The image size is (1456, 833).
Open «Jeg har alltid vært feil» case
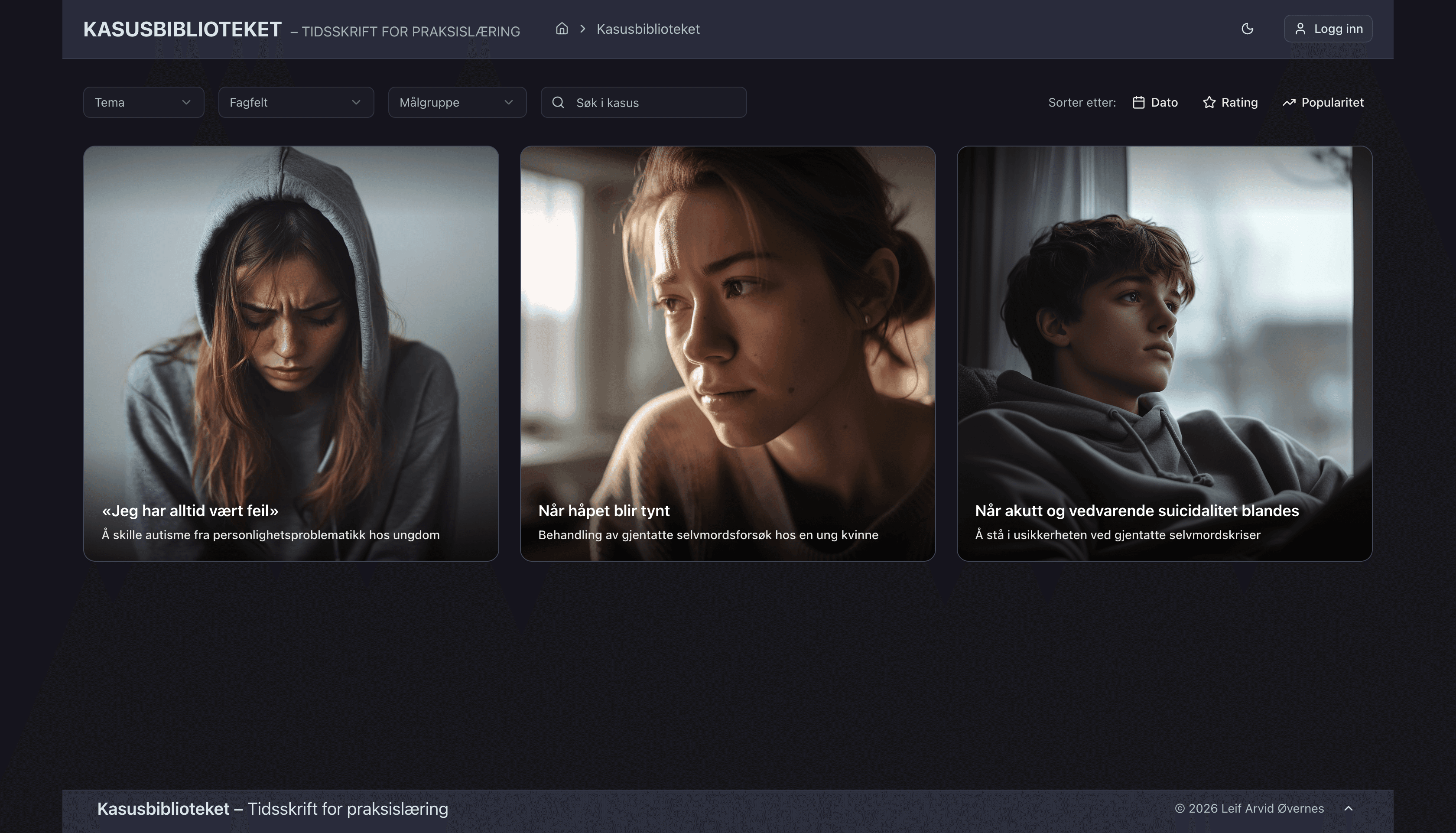point(291,353)
